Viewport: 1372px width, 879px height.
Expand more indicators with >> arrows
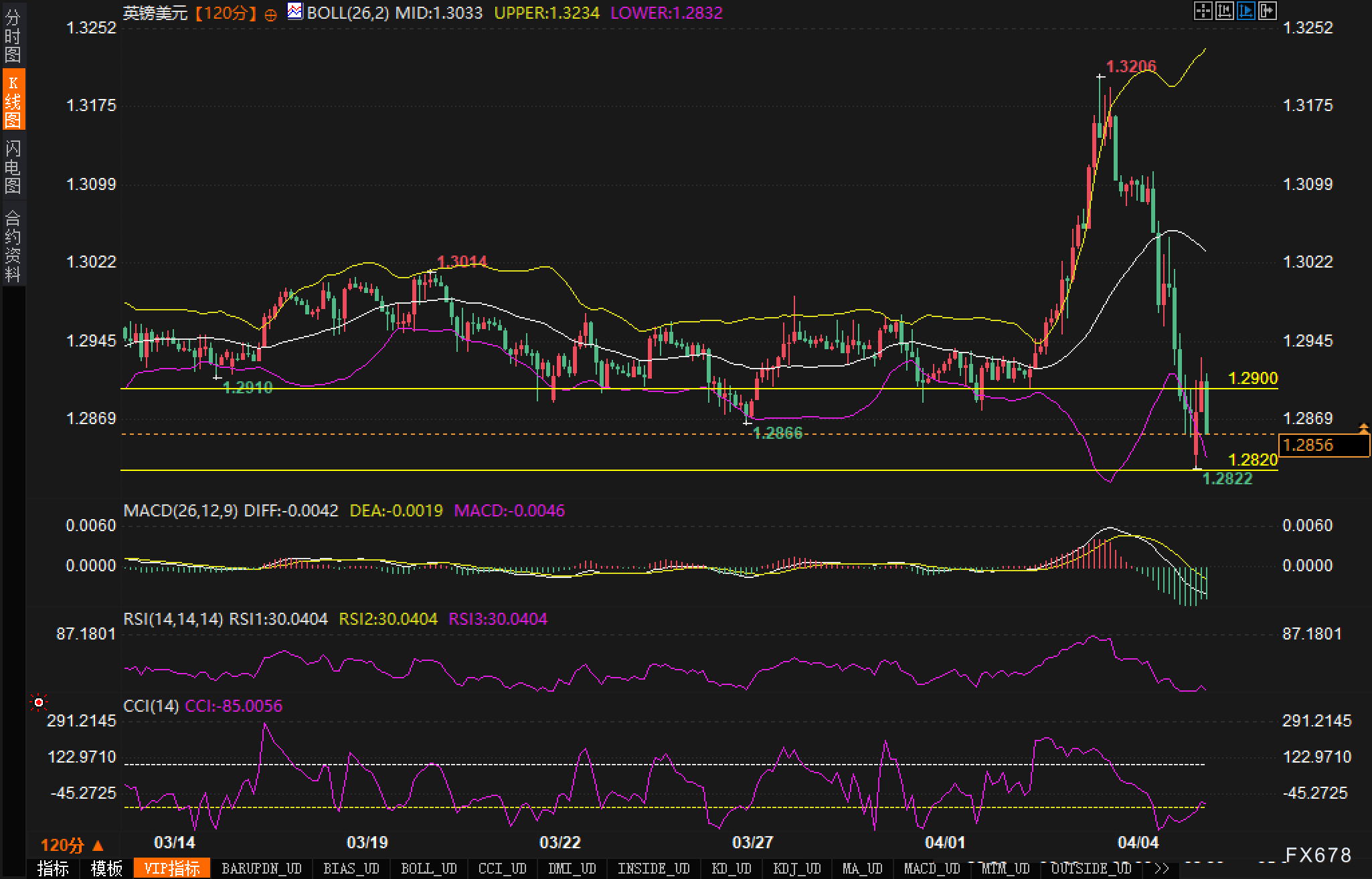[1162, 868]
